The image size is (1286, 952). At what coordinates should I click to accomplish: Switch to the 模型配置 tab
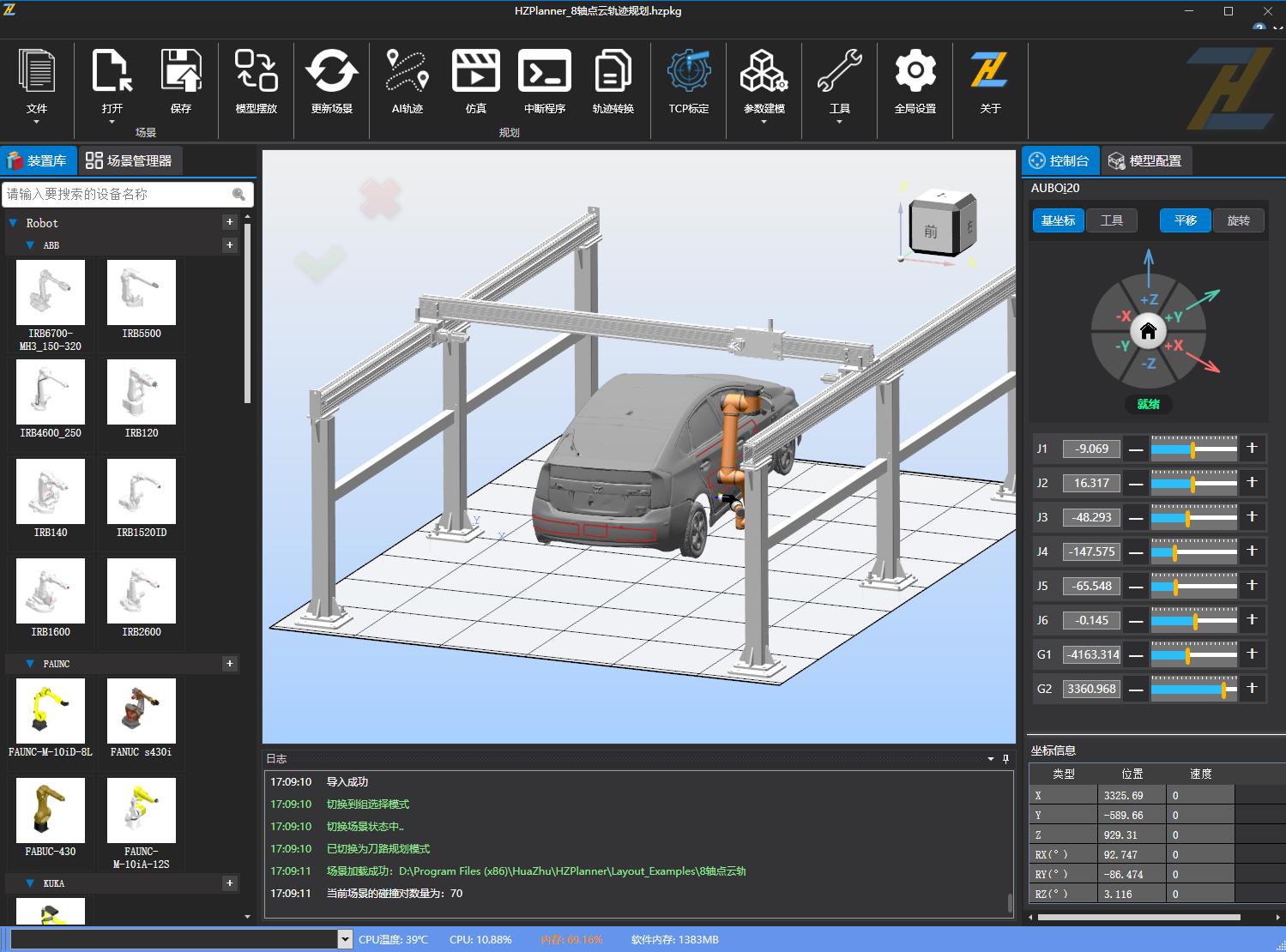pos(1145,161)
